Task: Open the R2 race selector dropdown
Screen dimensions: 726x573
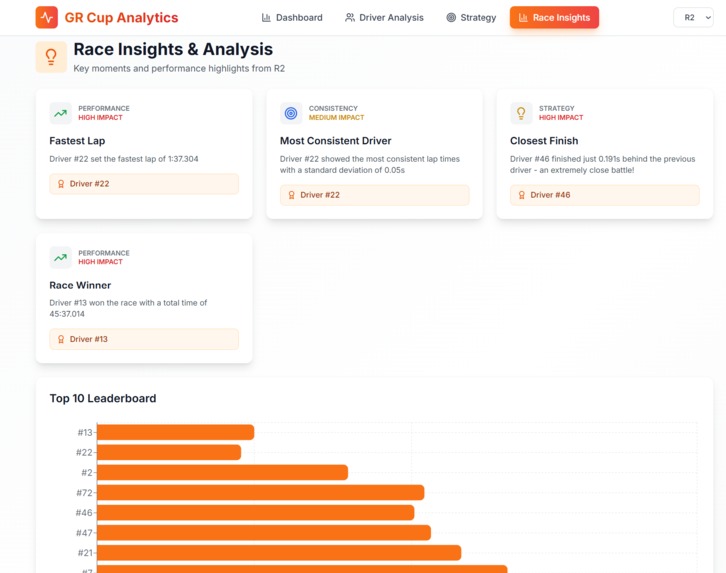Action: 693,18
